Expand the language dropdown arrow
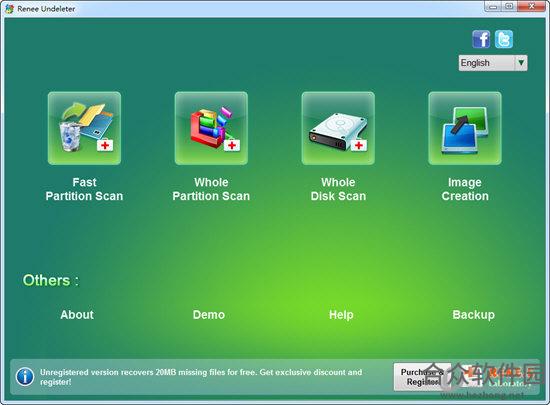The image size is (550, 405). coord(521,63)
